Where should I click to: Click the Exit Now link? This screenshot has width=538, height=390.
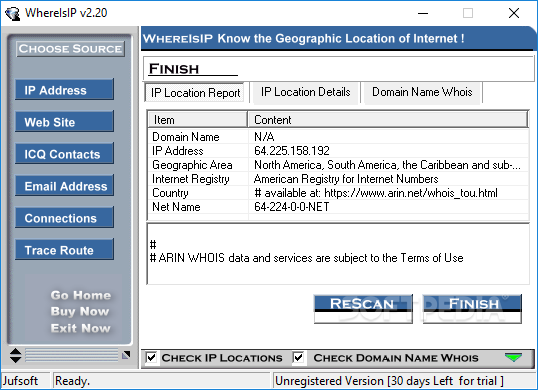81,328
